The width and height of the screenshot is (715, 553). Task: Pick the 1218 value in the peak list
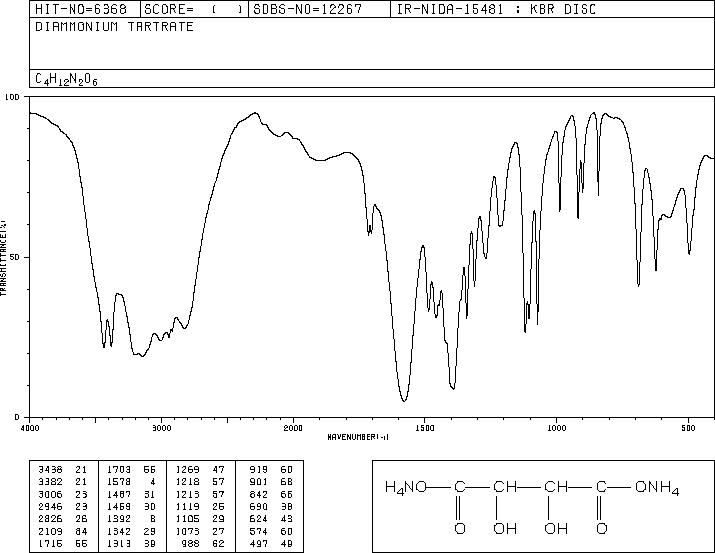point(187,481)
